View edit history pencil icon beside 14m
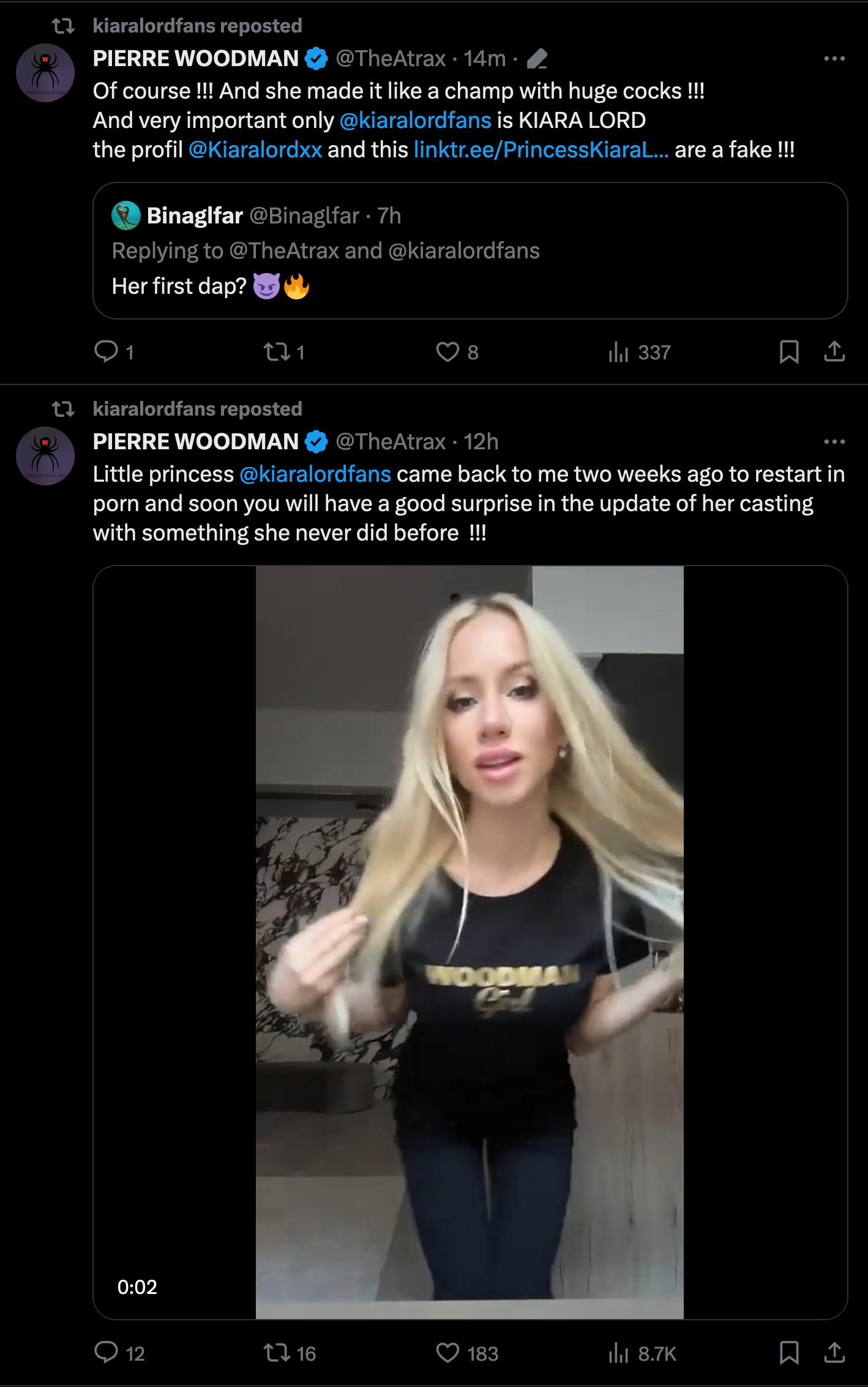 (537, 59)
